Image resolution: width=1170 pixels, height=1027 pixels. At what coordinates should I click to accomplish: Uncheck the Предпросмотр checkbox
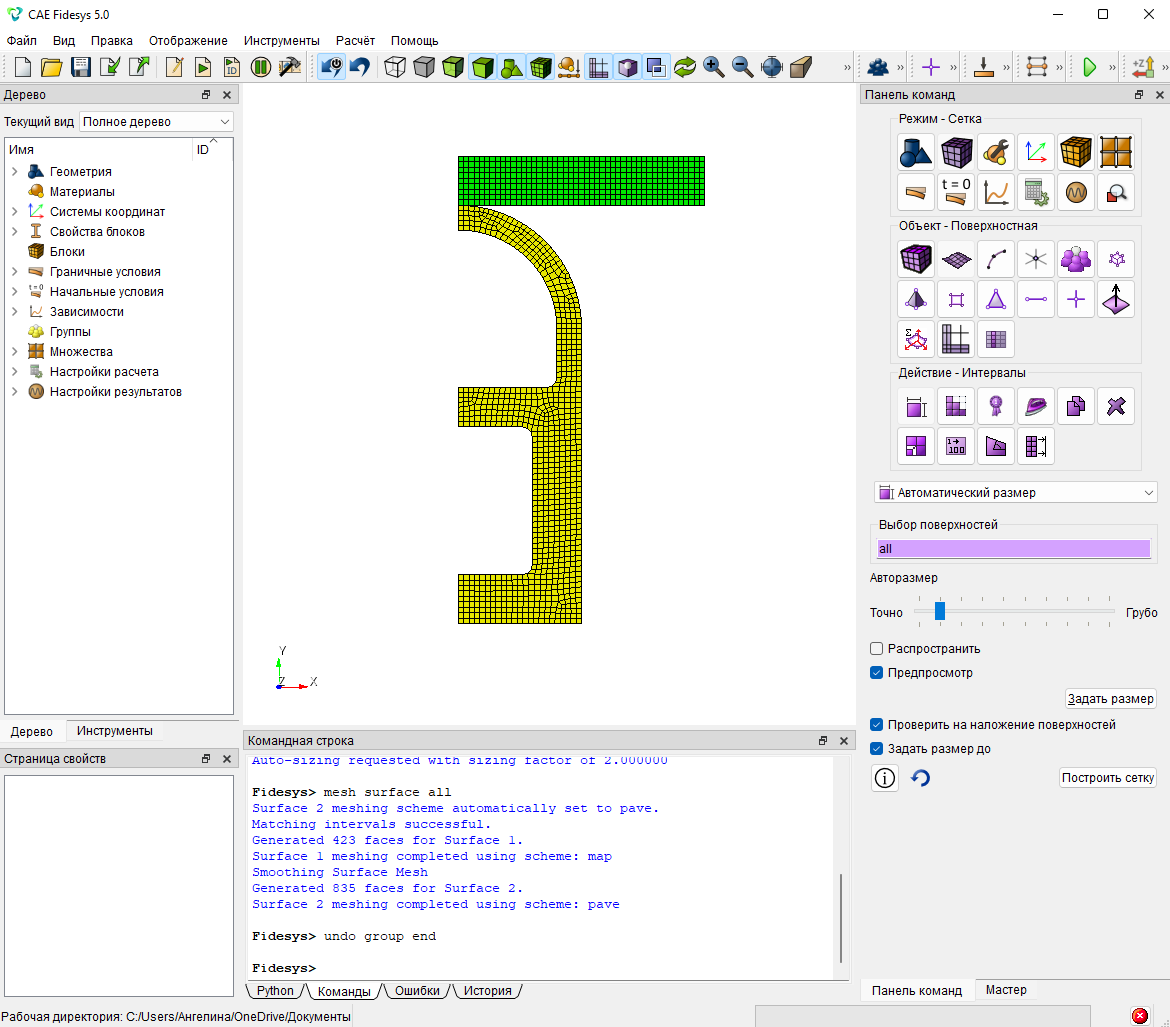(877, 672)
